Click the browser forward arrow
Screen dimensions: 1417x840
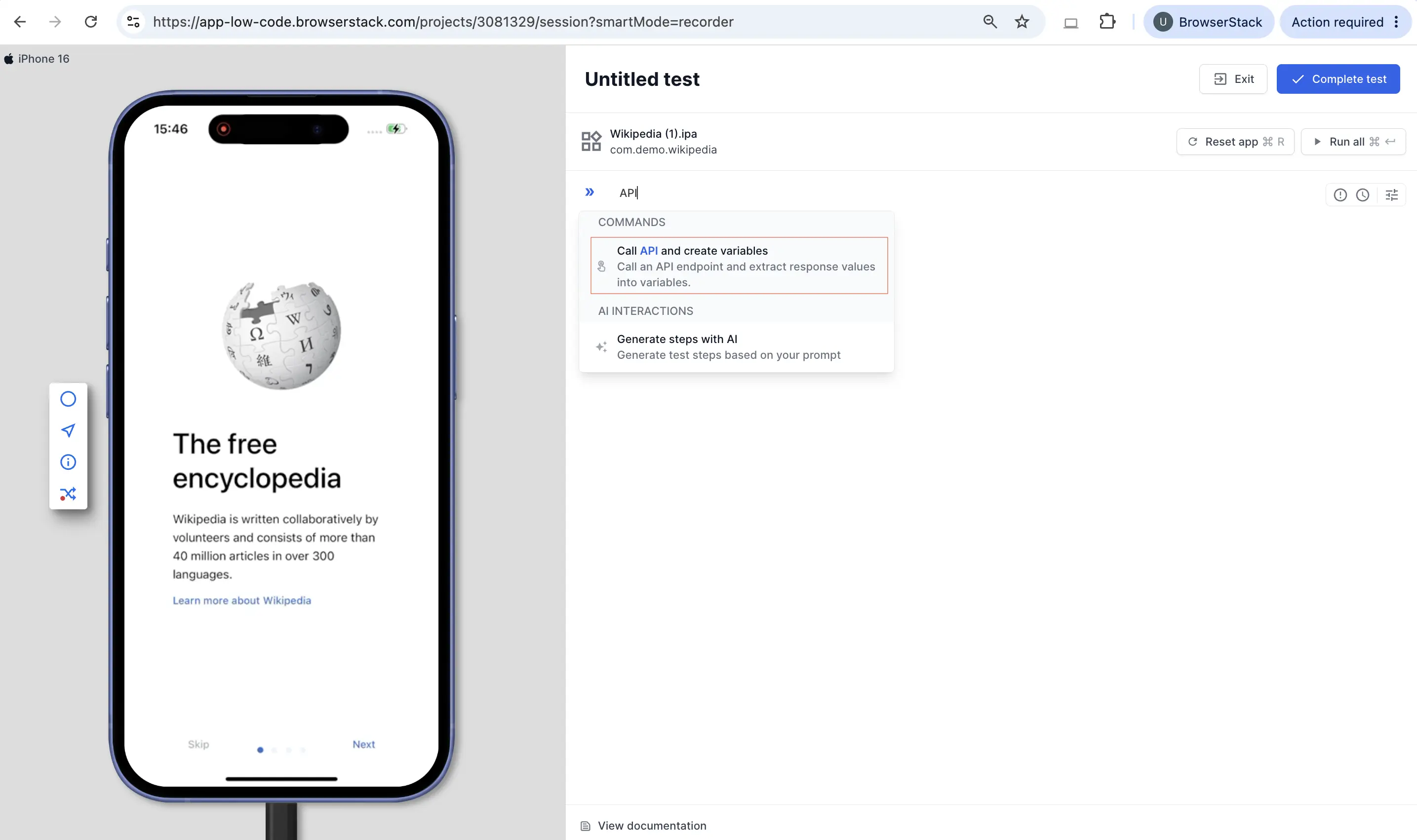(x=55, y=22)
